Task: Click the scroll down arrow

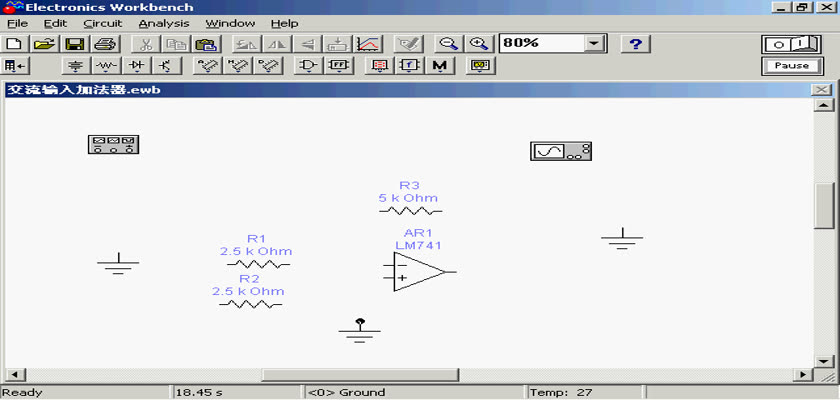Action: (822, 361)
